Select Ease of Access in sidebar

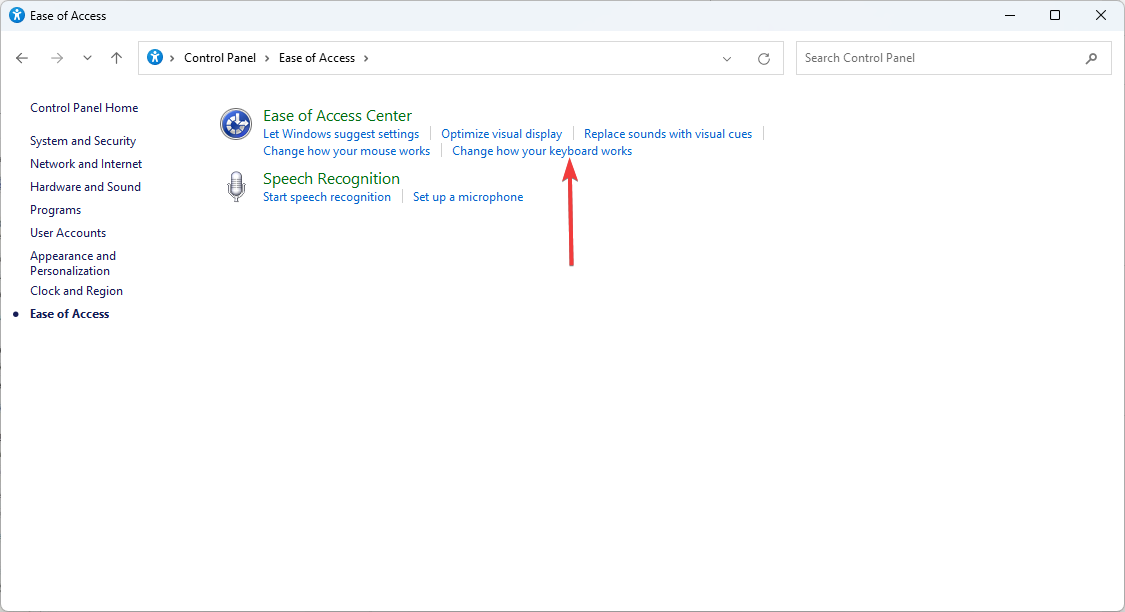pos(70,314)
